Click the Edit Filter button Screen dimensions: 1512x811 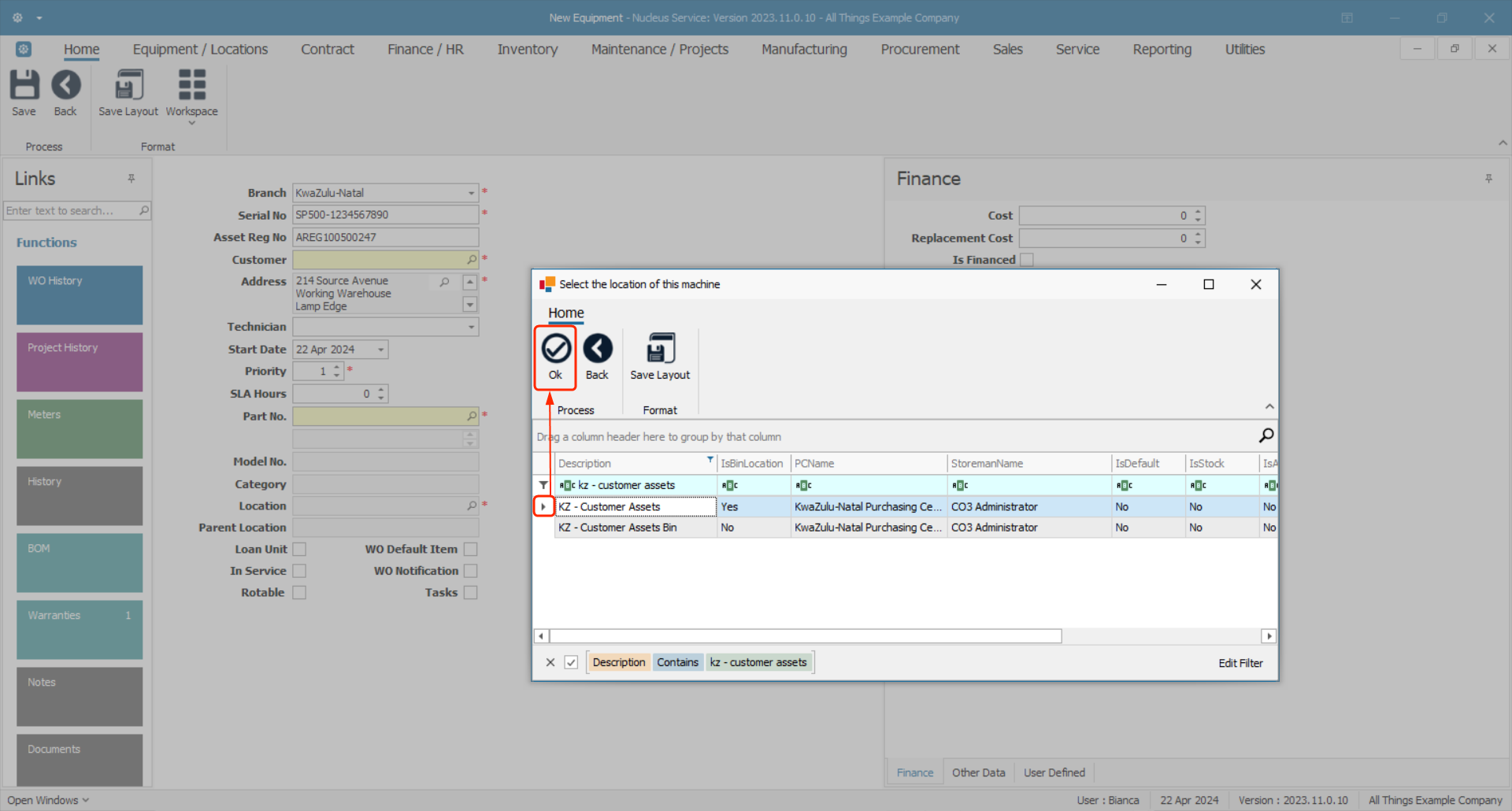coord(1240,663)
